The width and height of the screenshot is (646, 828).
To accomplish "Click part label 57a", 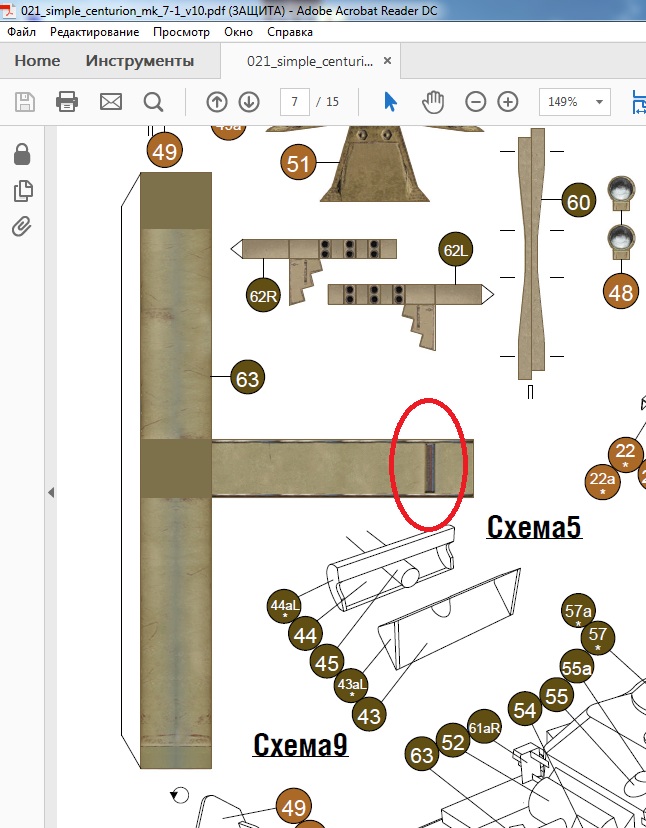I will [578, 611].
